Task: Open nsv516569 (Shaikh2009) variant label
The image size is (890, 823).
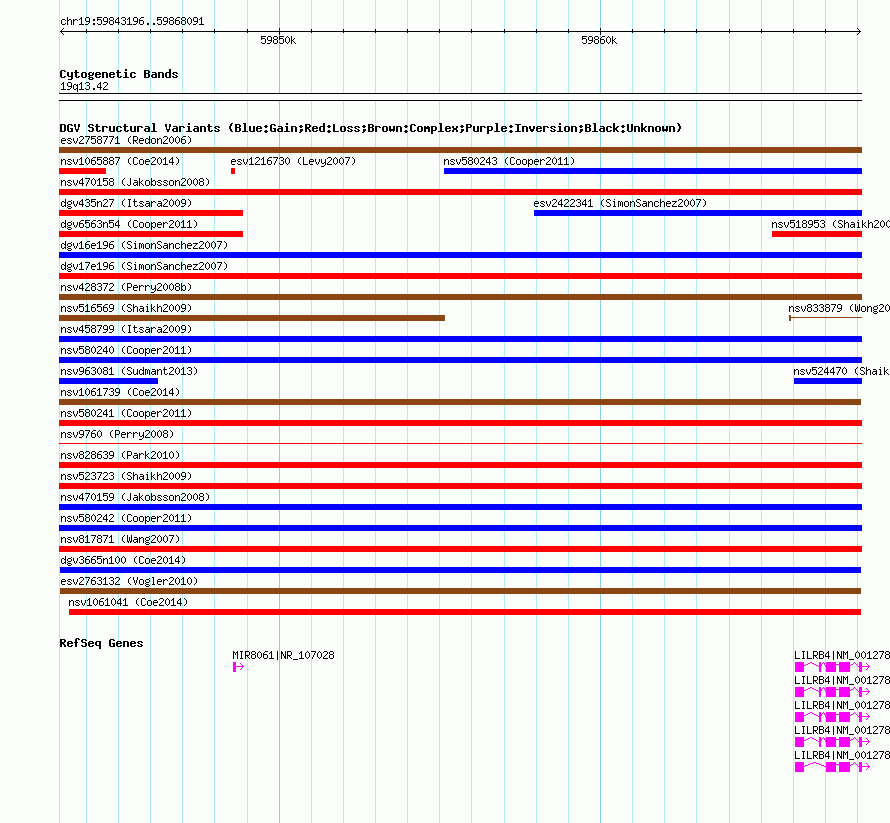Action: [126, 308]
